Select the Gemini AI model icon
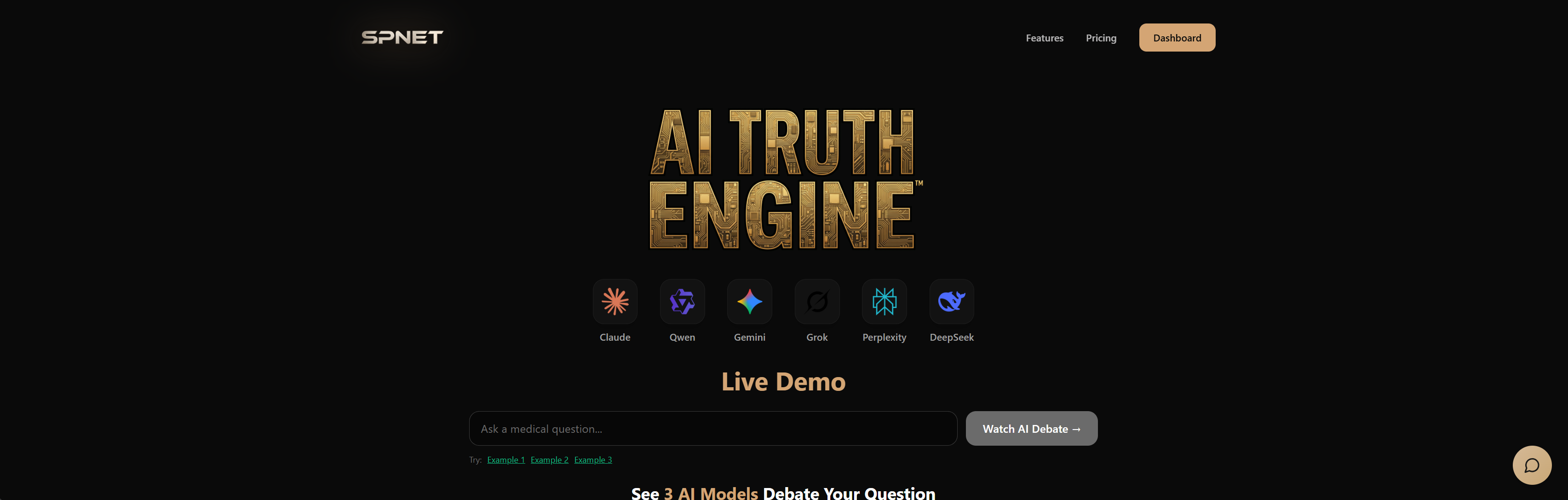The image size is (1568, 500). [x=749, y=301]
